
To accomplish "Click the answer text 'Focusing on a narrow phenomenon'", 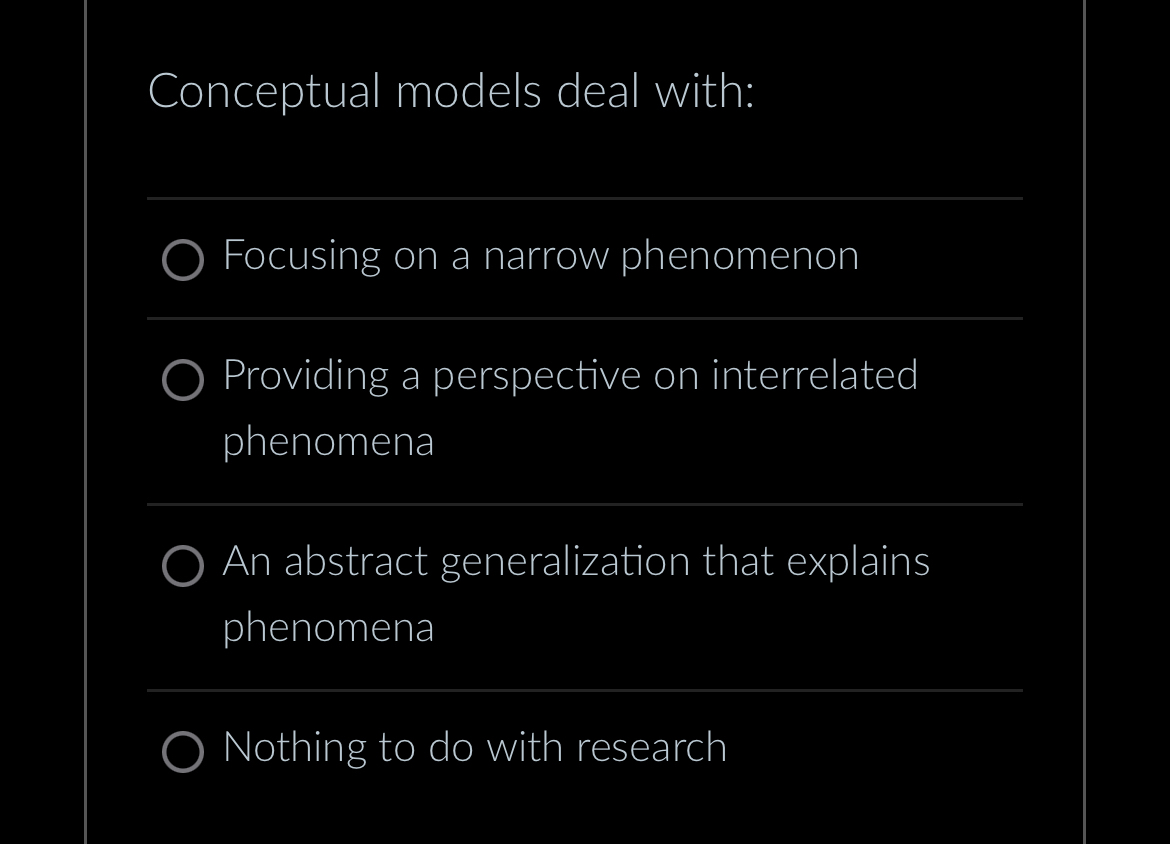I will (540, 256).
